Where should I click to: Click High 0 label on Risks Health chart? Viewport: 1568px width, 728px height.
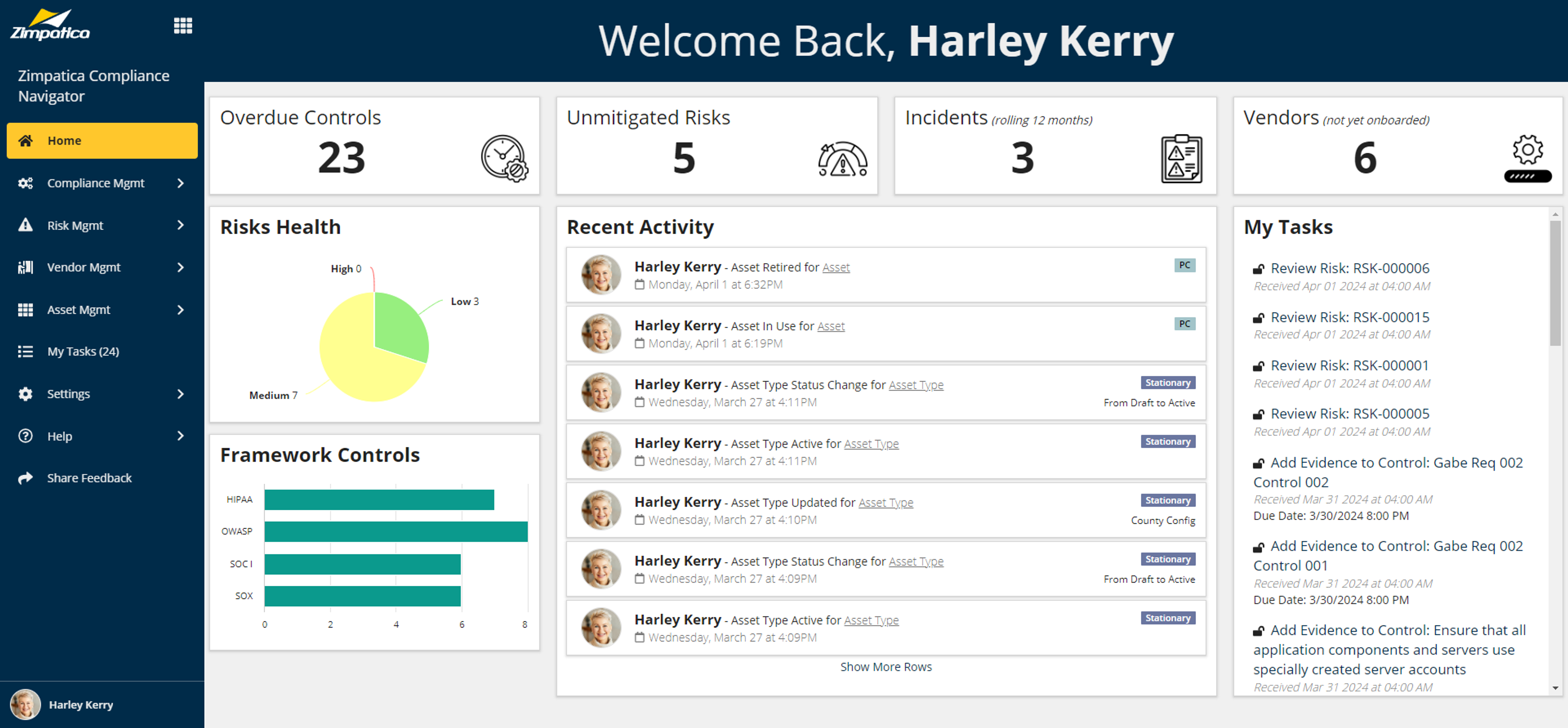coord(346,269)
